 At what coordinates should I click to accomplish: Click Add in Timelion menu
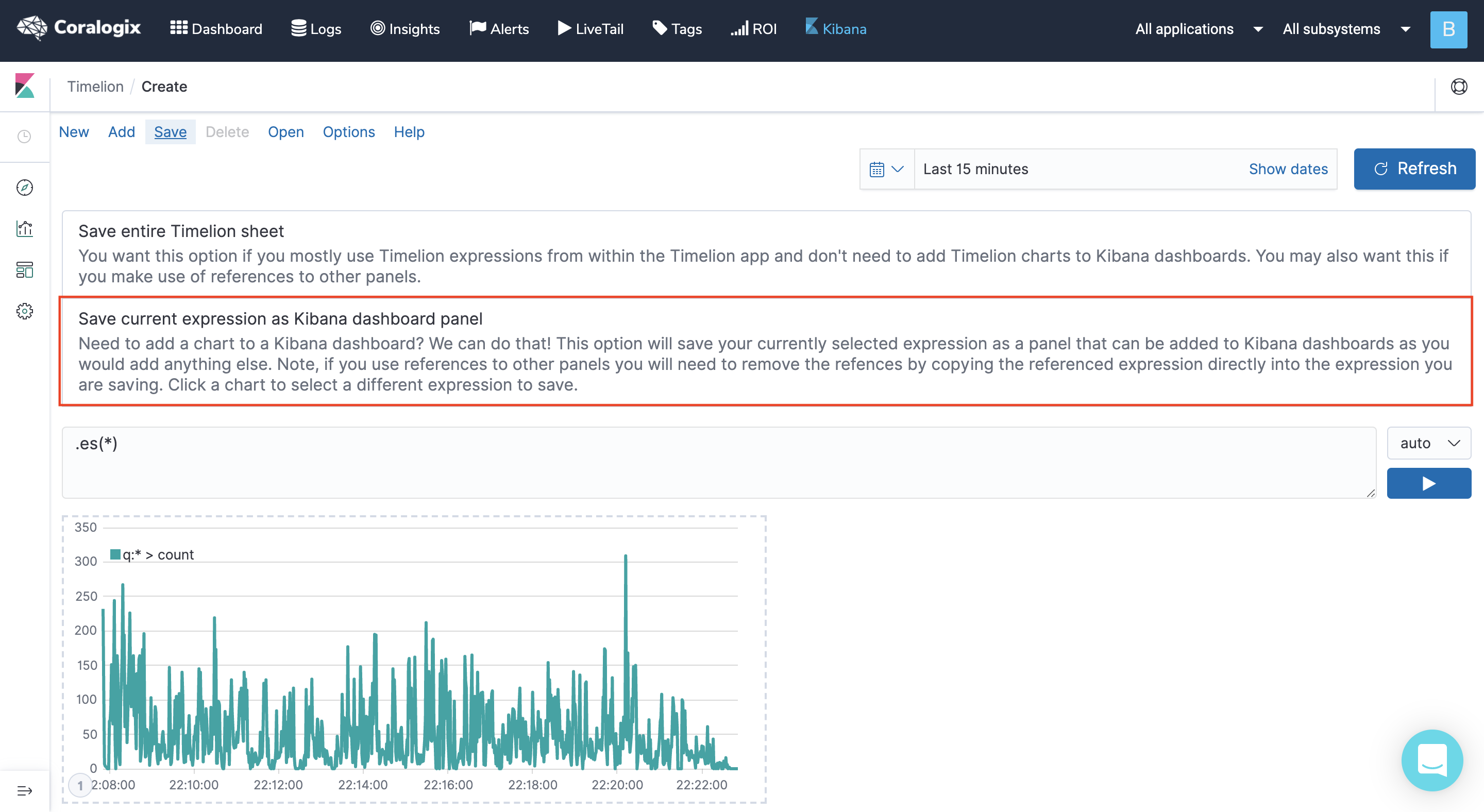click(122, 132)
